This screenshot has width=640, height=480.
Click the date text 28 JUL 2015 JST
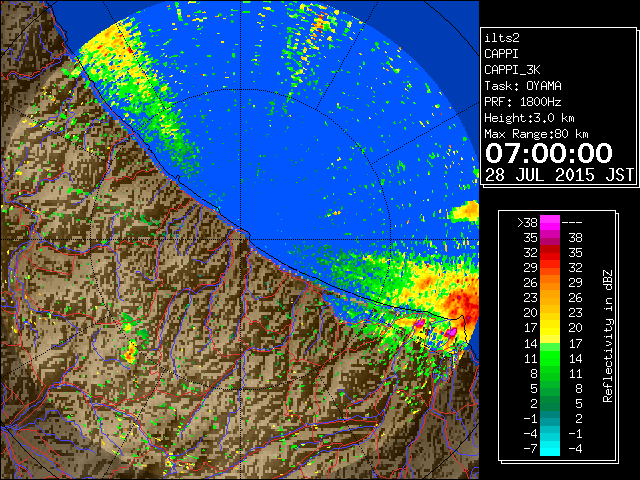click(559, 175)
